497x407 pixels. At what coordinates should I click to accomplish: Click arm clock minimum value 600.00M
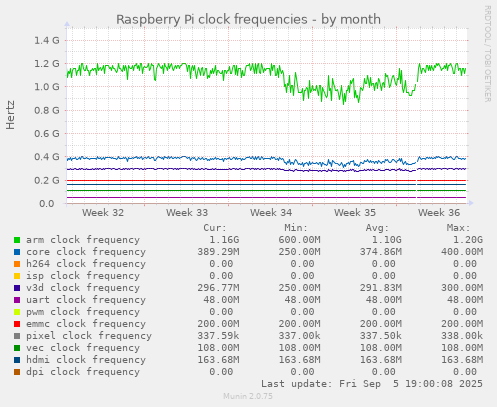coord(299,240)
